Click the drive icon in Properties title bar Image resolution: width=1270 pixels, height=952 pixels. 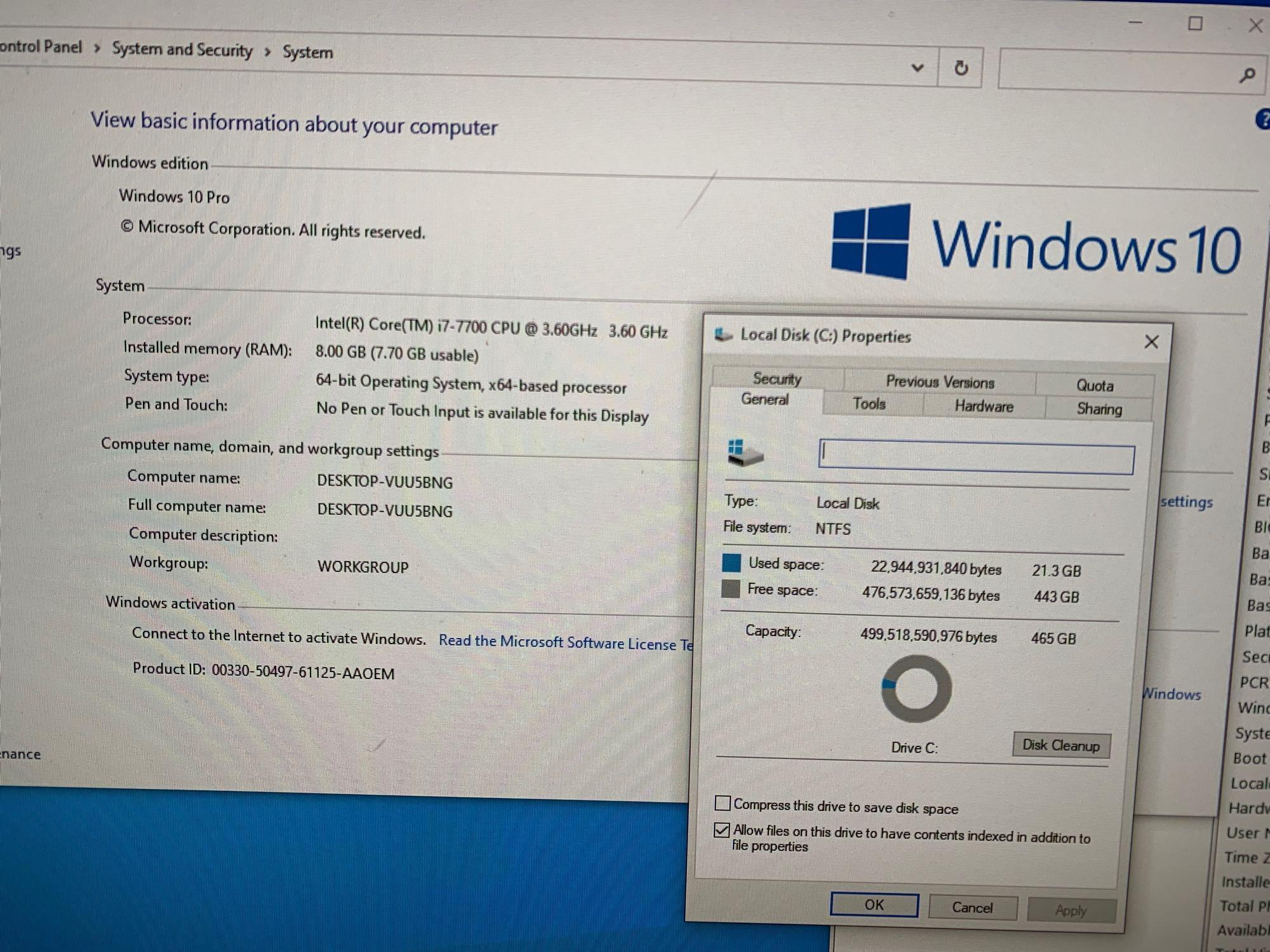click(x=723, y=334)
